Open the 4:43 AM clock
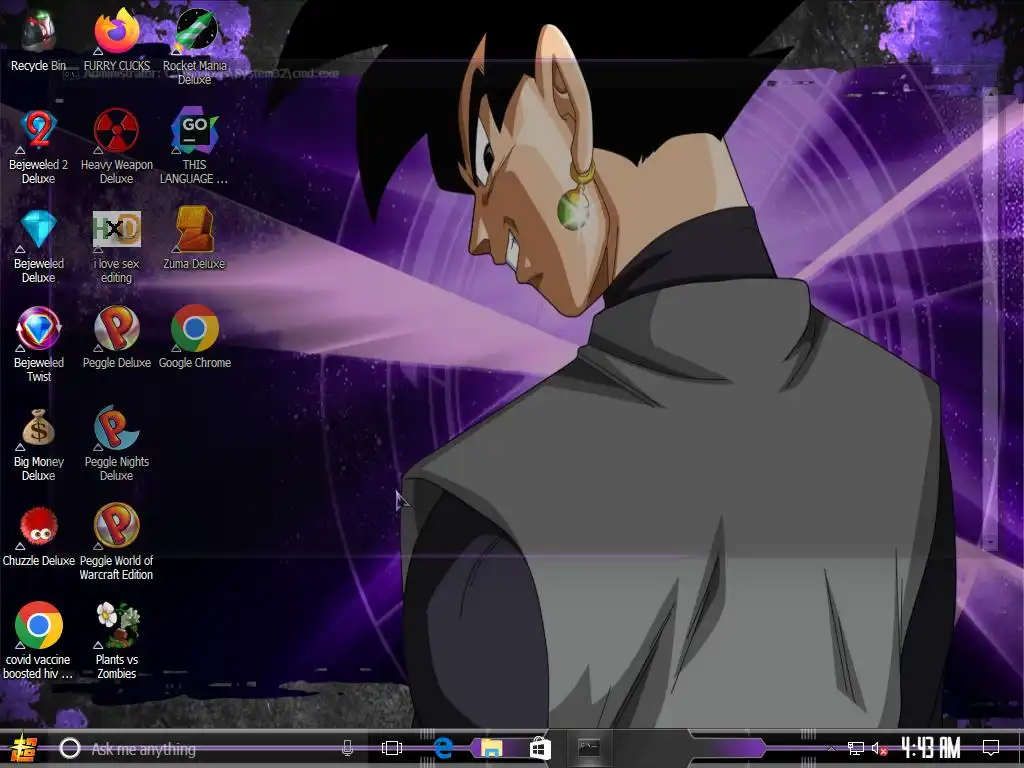The width and height of the screenshot is (1024, 768). [931, 748]
